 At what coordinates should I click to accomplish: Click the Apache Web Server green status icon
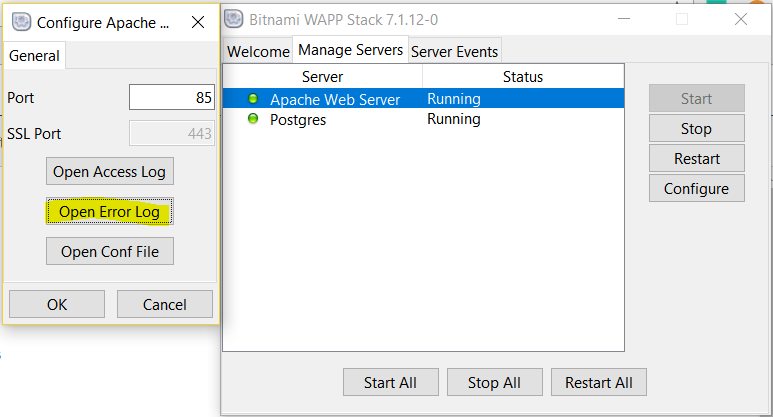[253, 99]
